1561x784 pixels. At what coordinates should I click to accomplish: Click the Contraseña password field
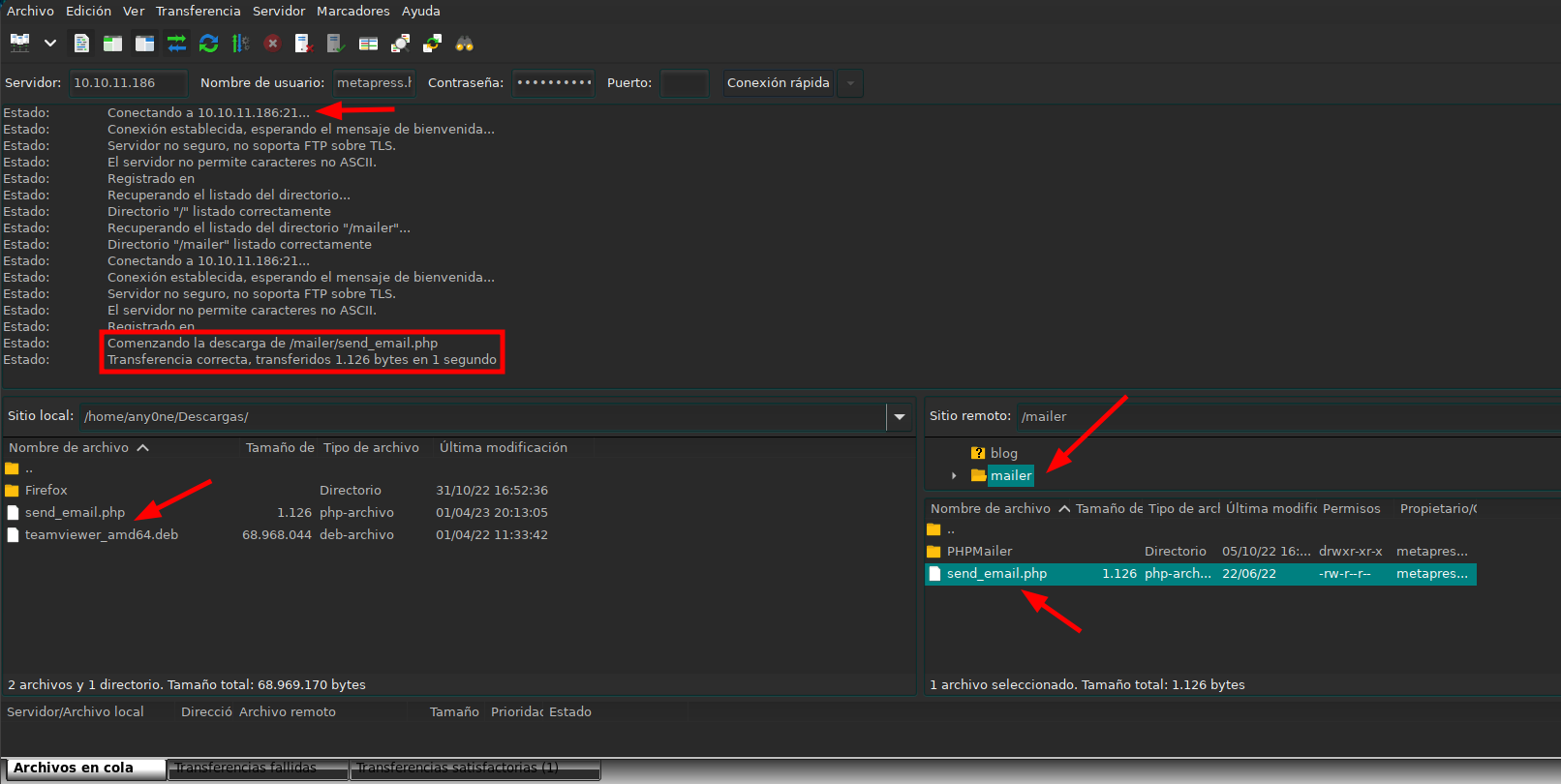(x=553, y=83)
